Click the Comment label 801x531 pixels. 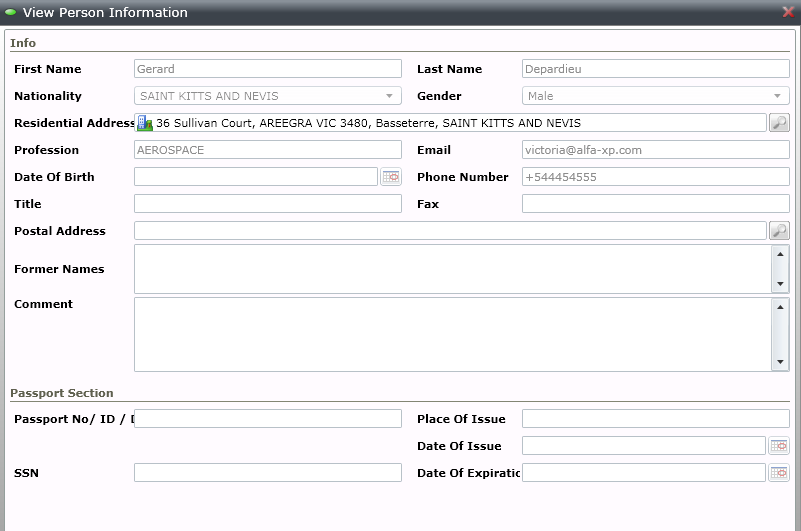click(43, 304)
